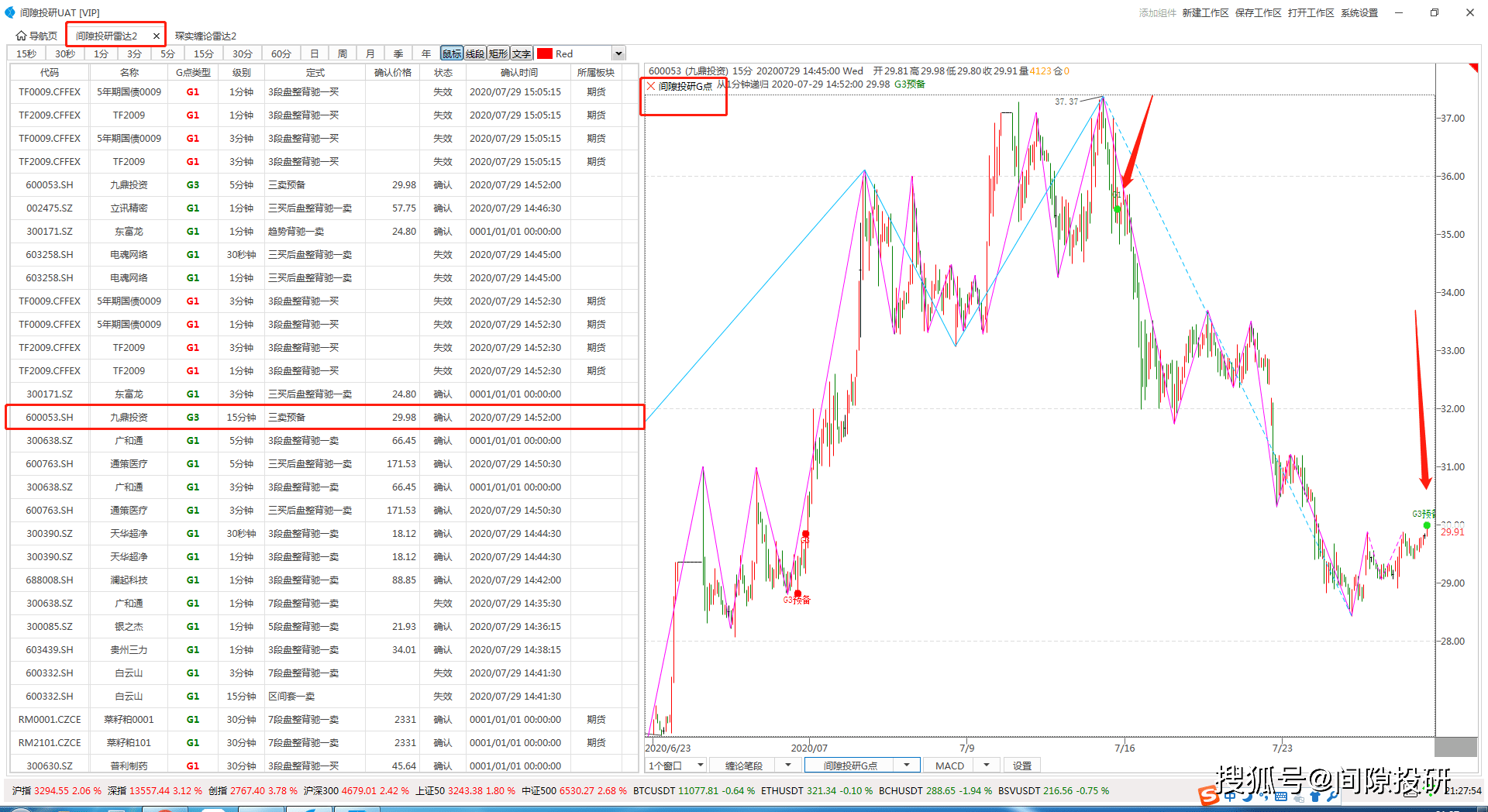
Task: Select the 60分 timeframe
Action: 281,53
